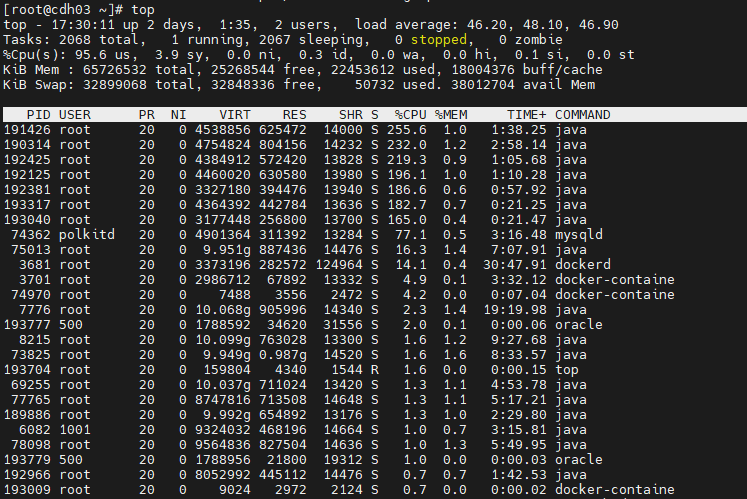The width and height of the screenshot is (747, 499).
Task: Select the polkitd user entry
Action: point(87,235)
